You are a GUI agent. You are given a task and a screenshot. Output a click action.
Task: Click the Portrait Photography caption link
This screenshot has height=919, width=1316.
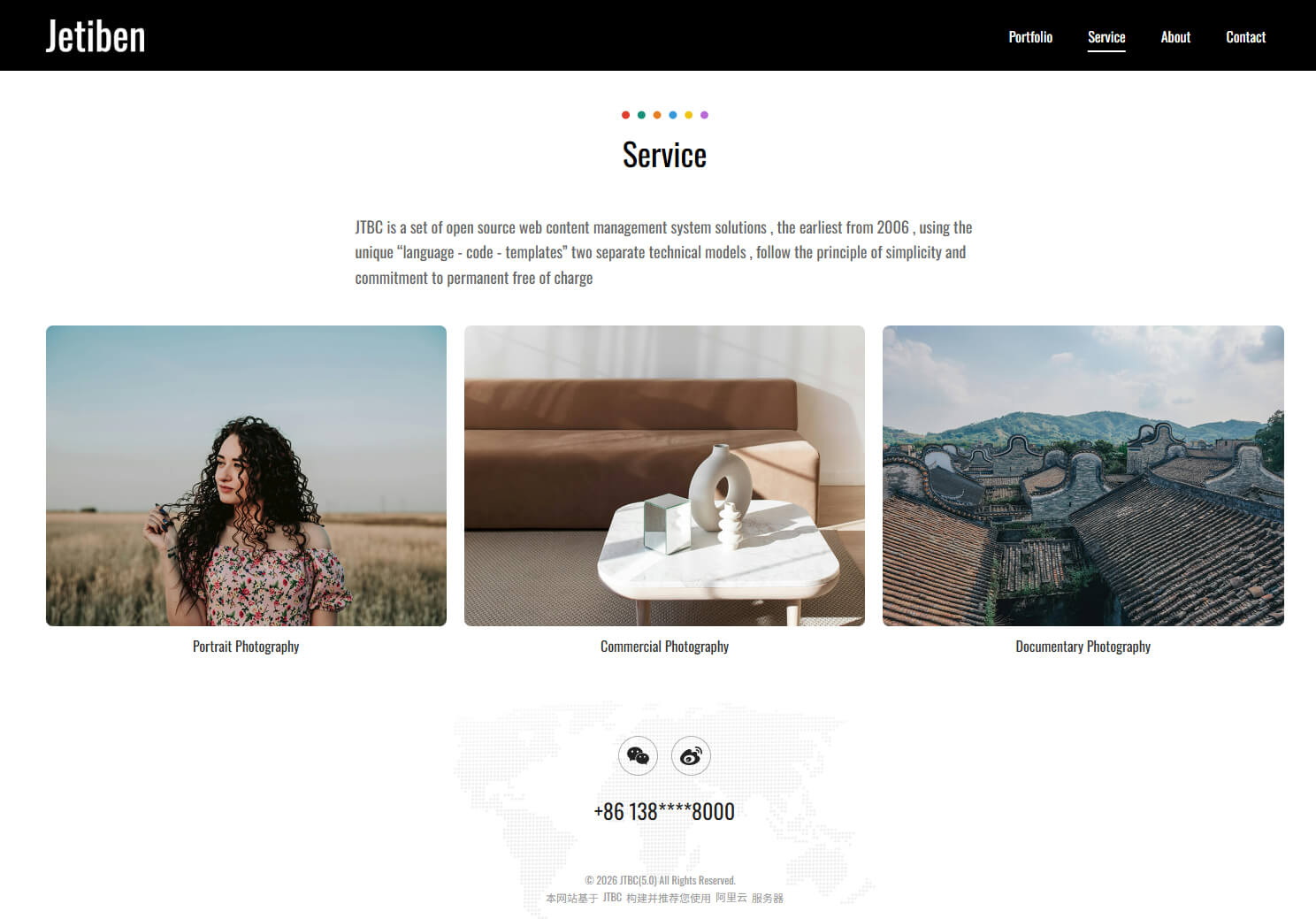[x=246, y=647]
